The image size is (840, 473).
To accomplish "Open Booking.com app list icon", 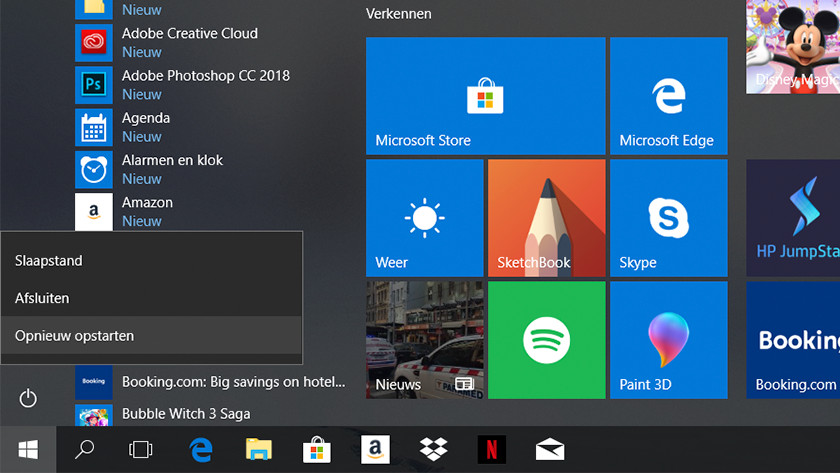I will point(94,382).
